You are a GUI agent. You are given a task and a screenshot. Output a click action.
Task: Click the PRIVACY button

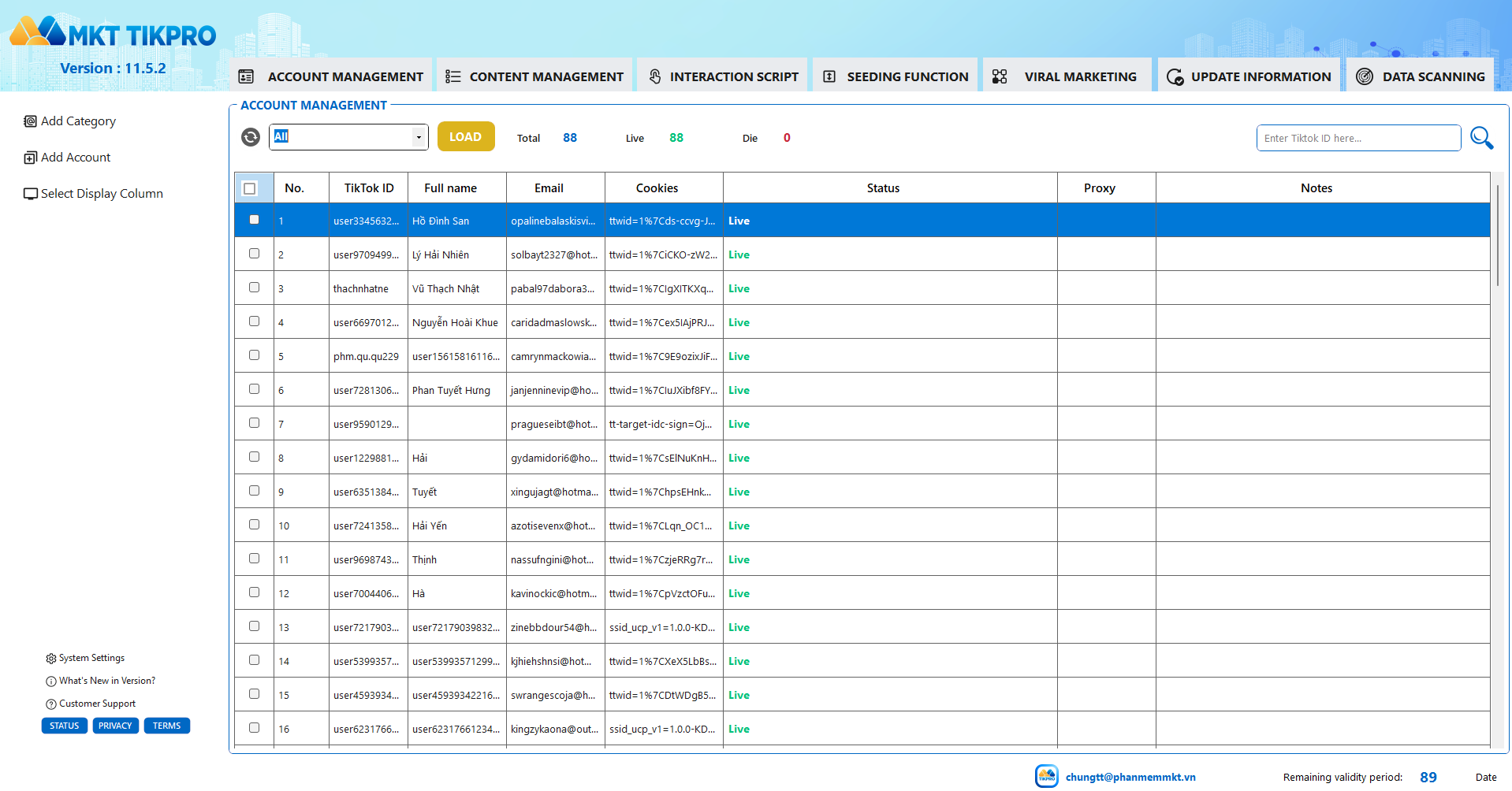(x=116, y=726)
